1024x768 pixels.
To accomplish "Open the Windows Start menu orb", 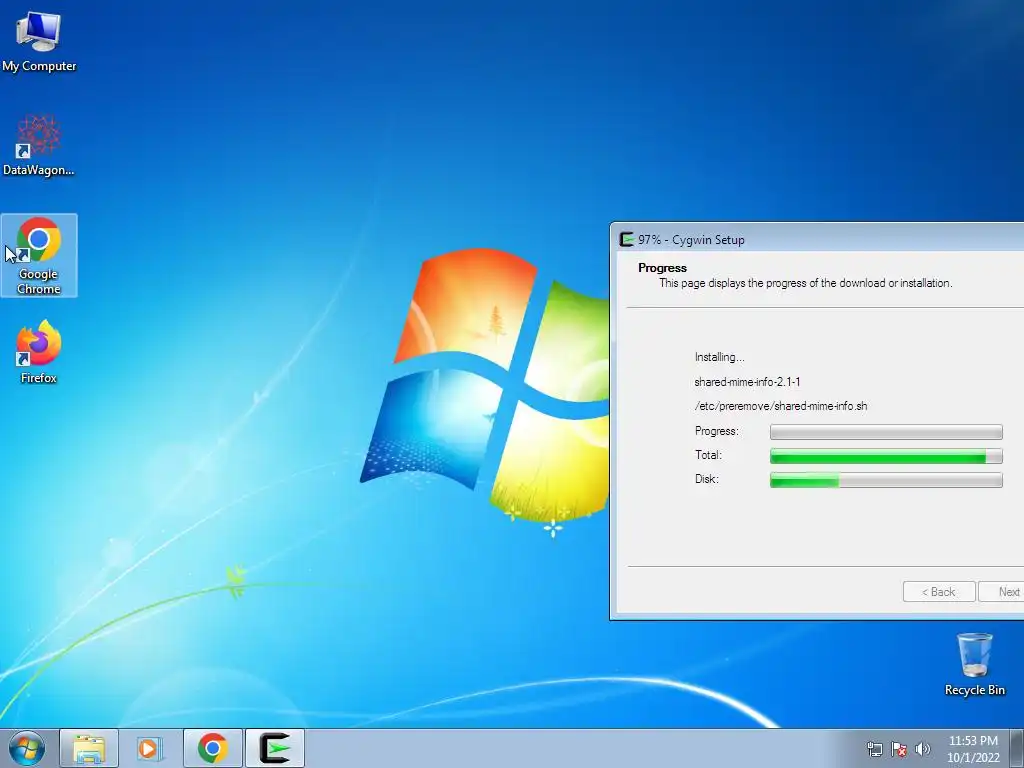I will click(x=27, y=748).
